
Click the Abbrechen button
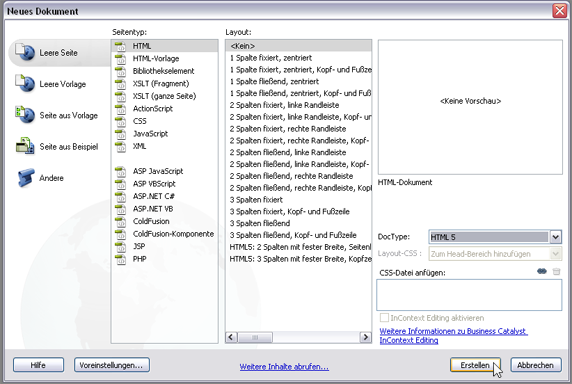pyautogui.click(x=535, y=365)
